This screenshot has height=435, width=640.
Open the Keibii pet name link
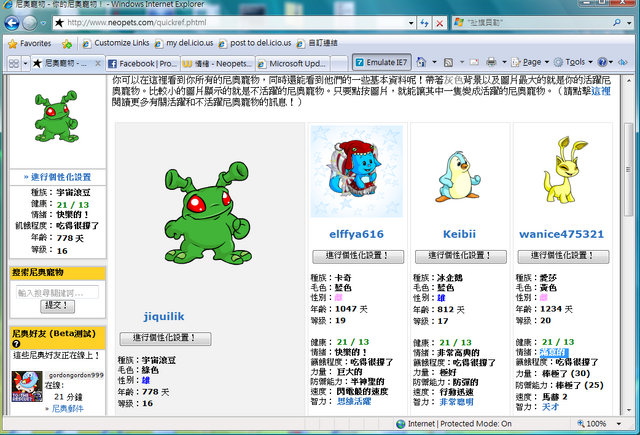coord(460,234)
